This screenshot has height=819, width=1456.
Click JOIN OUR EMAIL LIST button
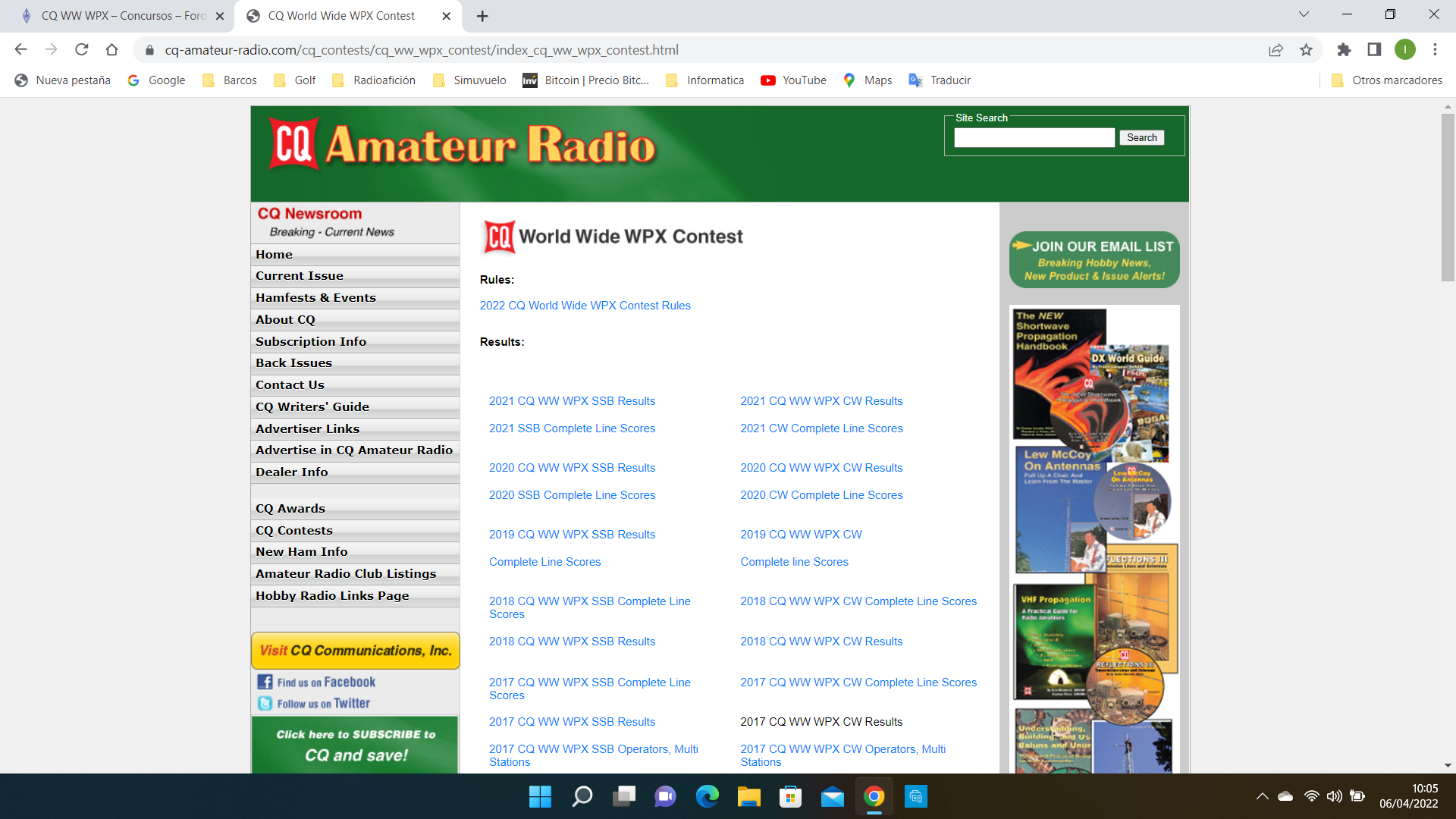(1094, 260)
